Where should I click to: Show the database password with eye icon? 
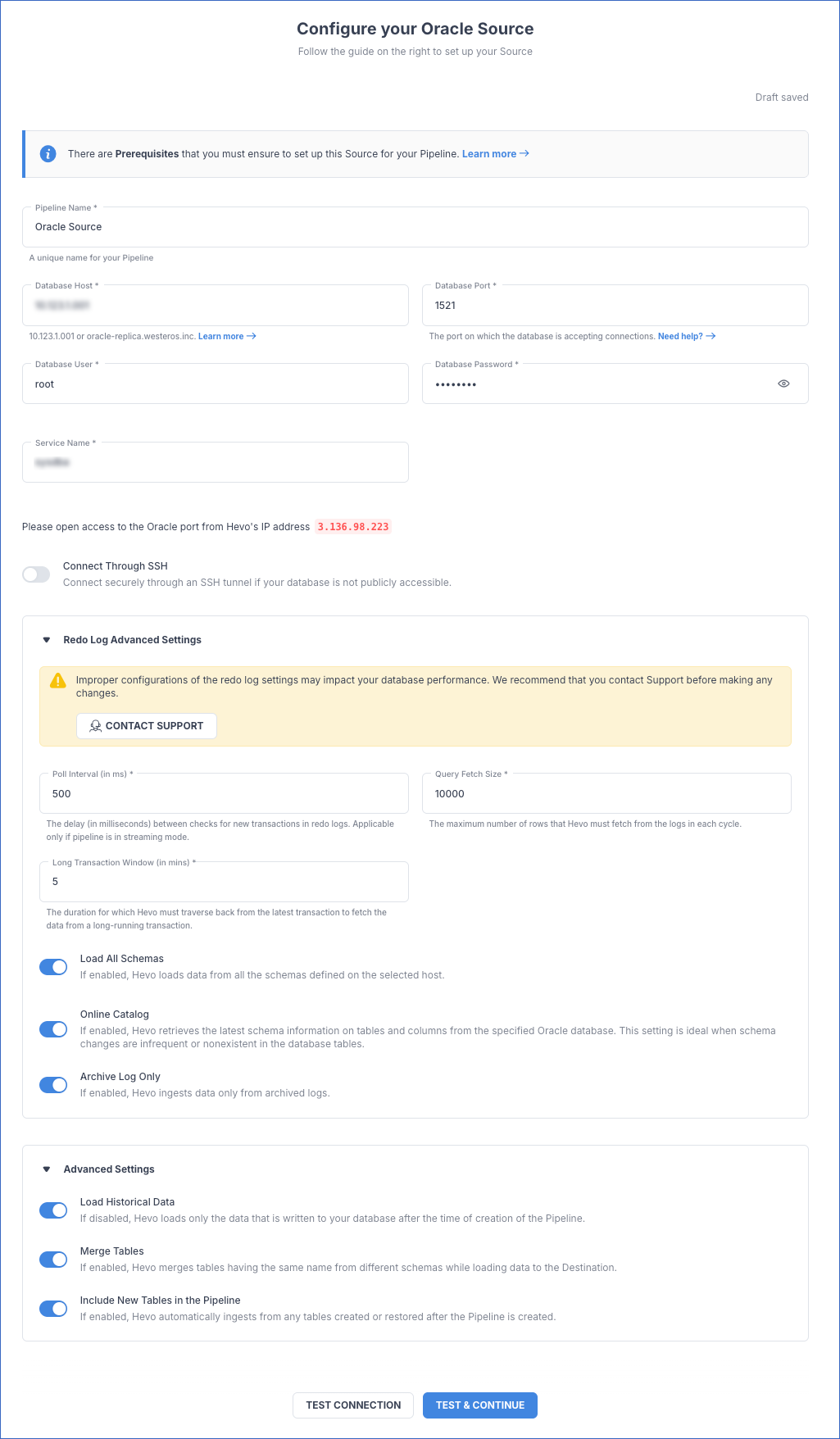pos(783,384)
